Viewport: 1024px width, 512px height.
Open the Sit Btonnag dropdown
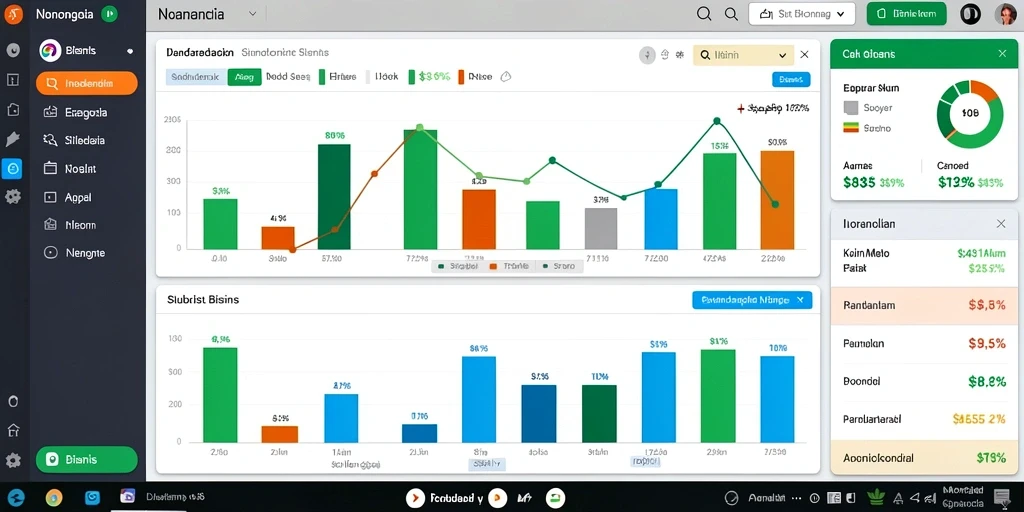click(x=801, y=13)
